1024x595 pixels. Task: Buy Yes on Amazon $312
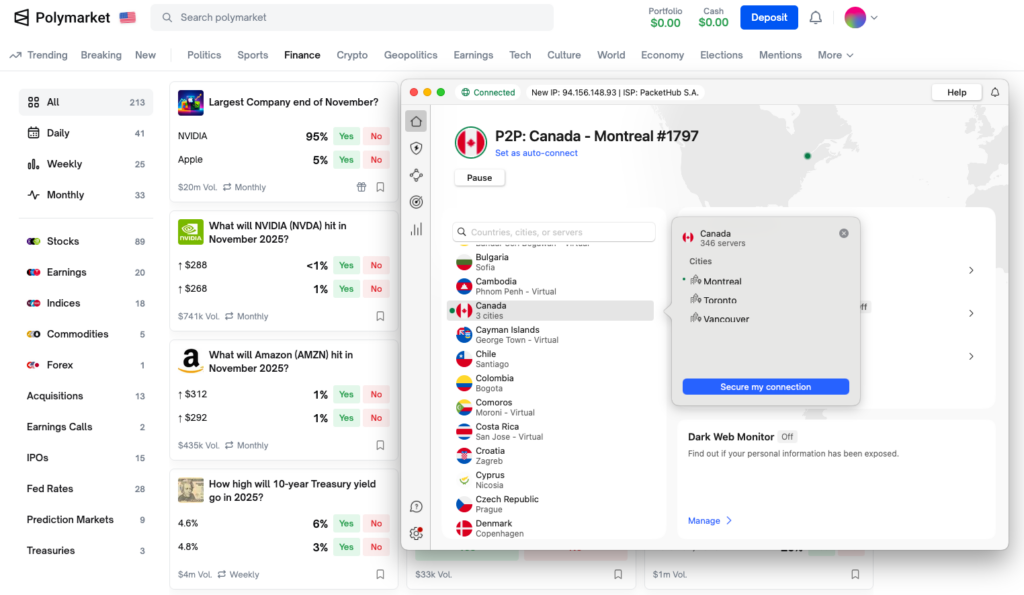click(346, 394)
